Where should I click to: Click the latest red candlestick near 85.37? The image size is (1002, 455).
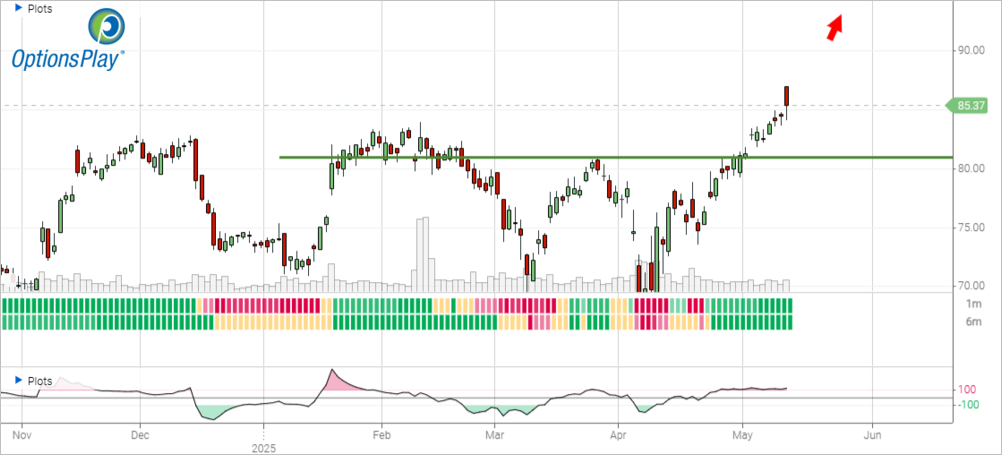pyautogui.click(x=787, y=96)
